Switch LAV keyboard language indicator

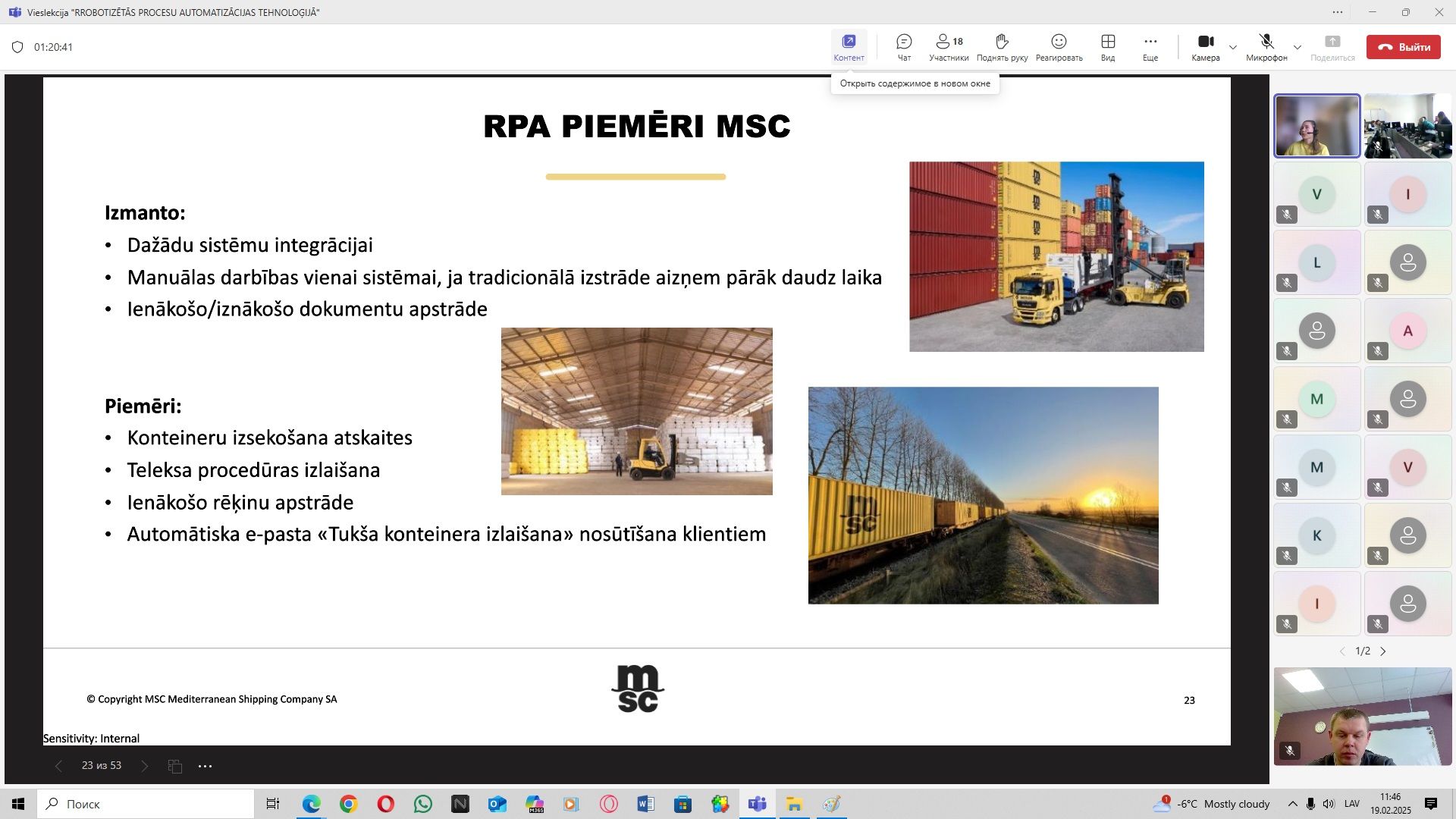(x=1352, y=804)
